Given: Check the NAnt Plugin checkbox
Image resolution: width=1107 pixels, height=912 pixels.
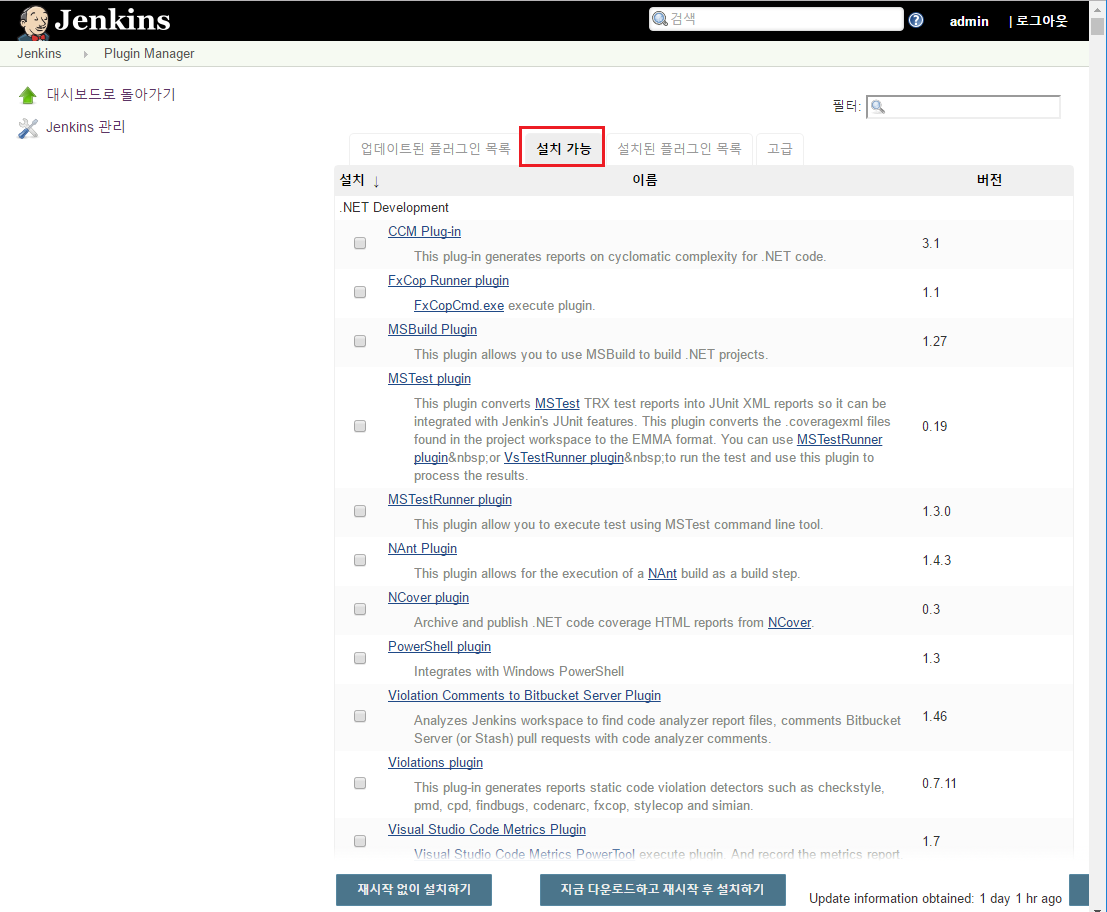Looking at the screenshot, I should [x=360, y=560].
